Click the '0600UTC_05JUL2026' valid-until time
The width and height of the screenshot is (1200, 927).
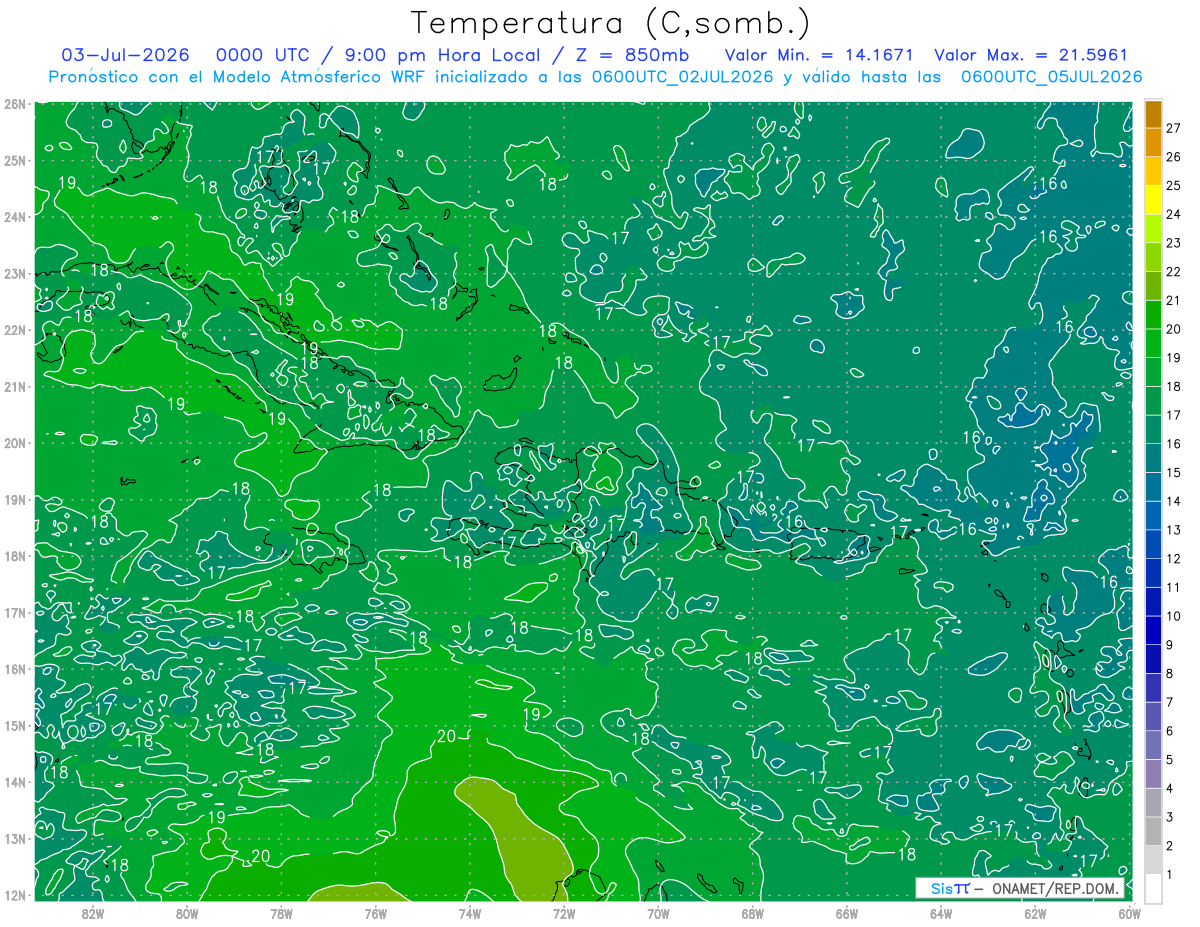coord(1052,77)
